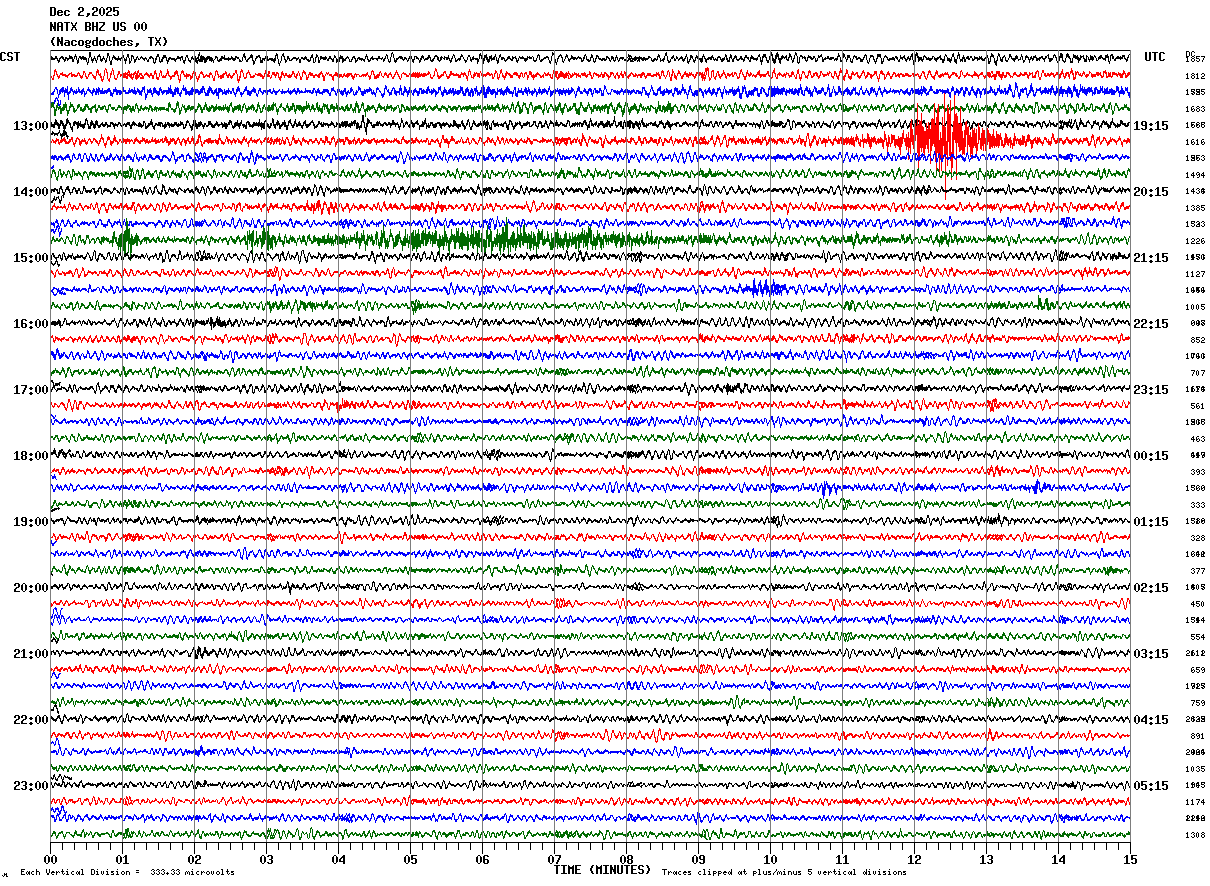The height and width of the screenshot is (886, 1210).
Task: Click the DC offset value '891'
Action: point(1197,736)
